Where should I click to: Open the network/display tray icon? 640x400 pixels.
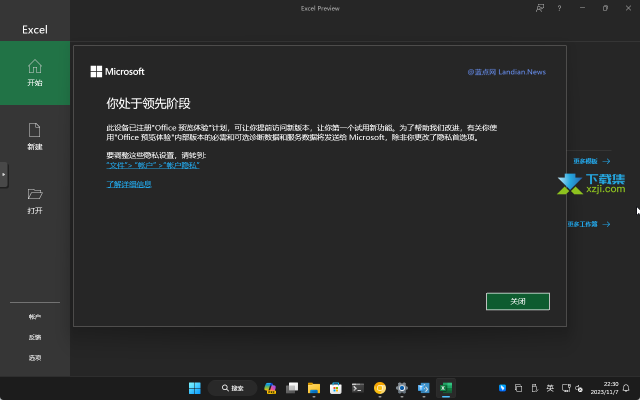[x=566, y=388]
